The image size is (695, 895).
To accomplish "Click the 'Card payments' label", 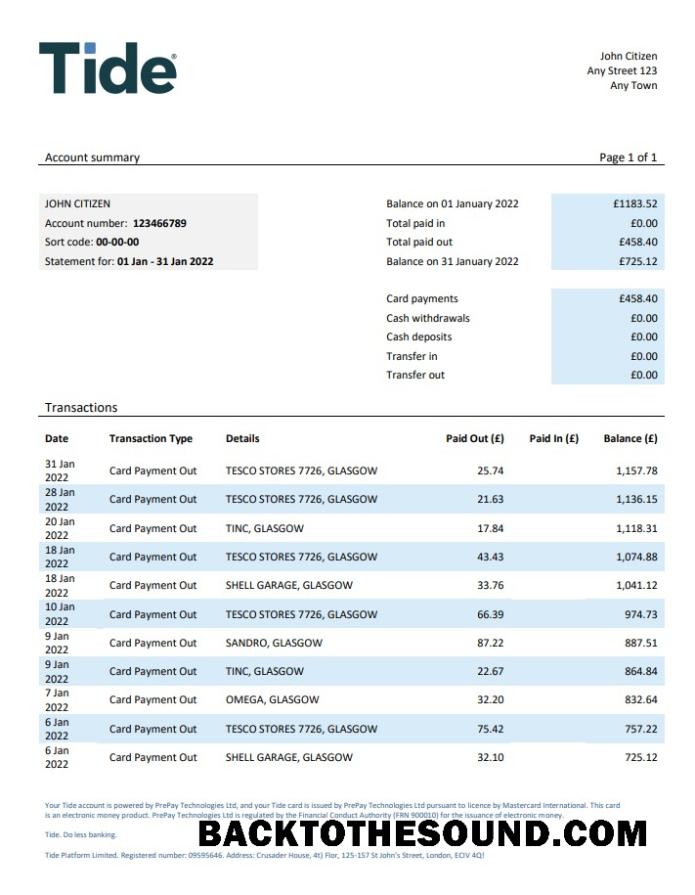I will (422, 299).
